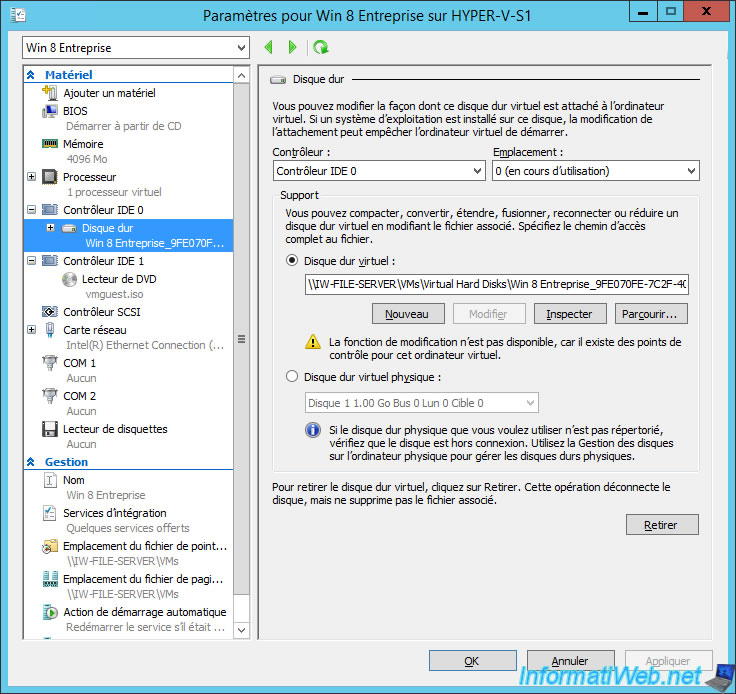Expand the Carte réseau tree node
The height and width of the screenshot is (694, 736).
coord(31,330)
